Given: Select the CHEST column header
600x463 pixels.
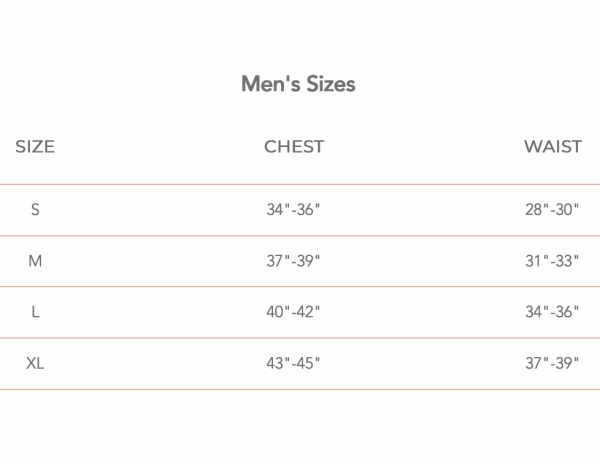Looking at the screenshot, I should [294, 147].
